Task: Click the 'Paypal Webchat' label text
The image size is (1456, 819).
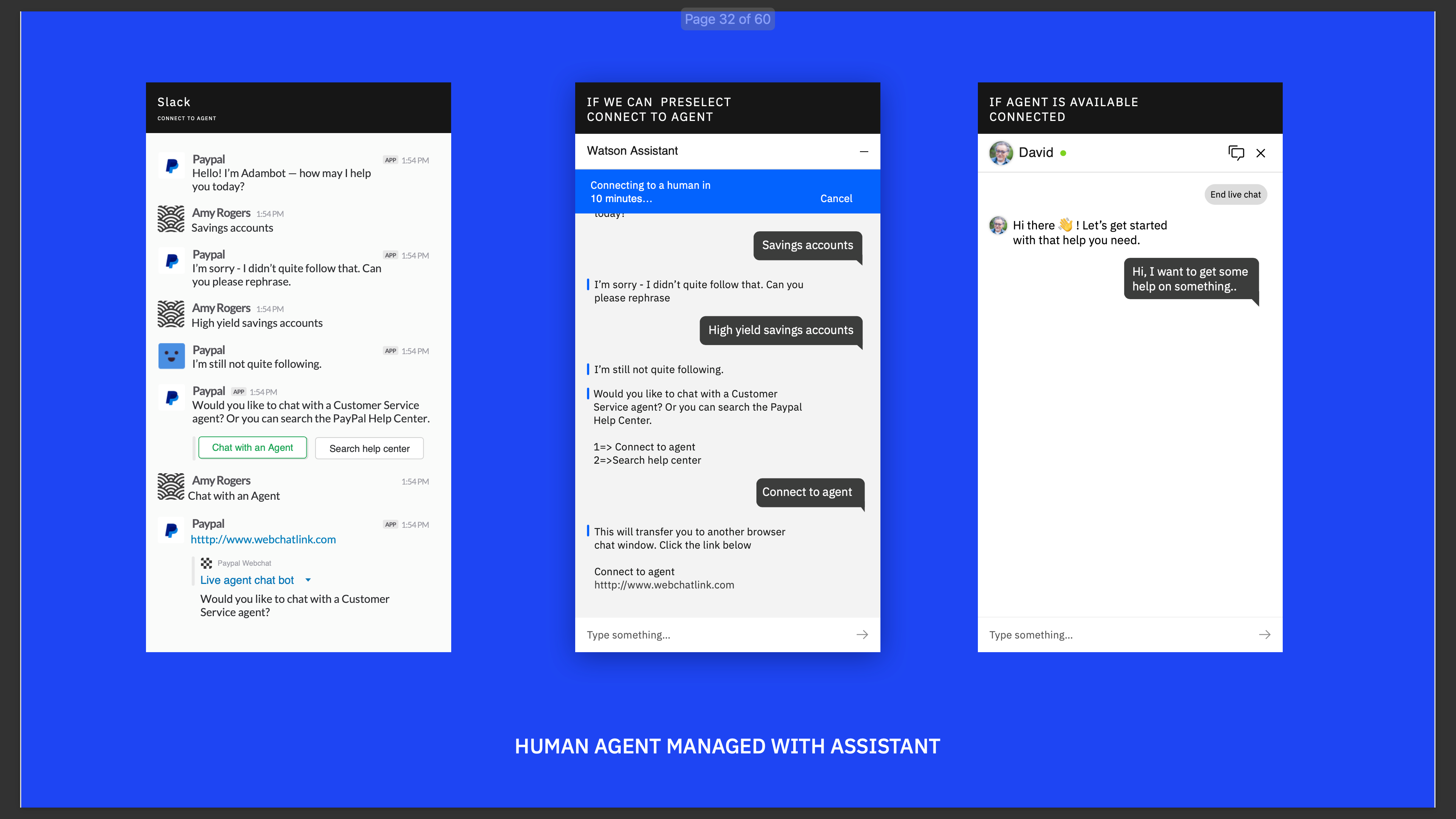Action: pyautogui.click(x=244, y=563)
